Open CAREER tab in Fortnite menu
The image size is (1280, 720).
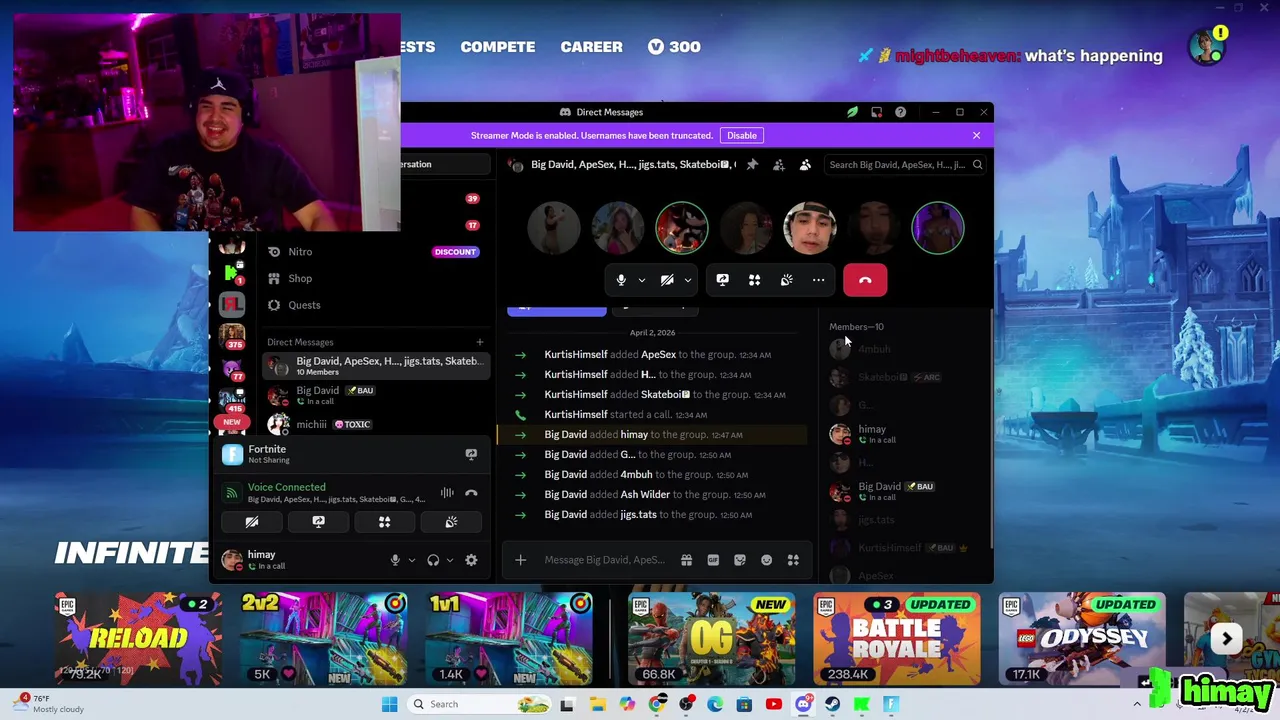click(x=591, y=47)
